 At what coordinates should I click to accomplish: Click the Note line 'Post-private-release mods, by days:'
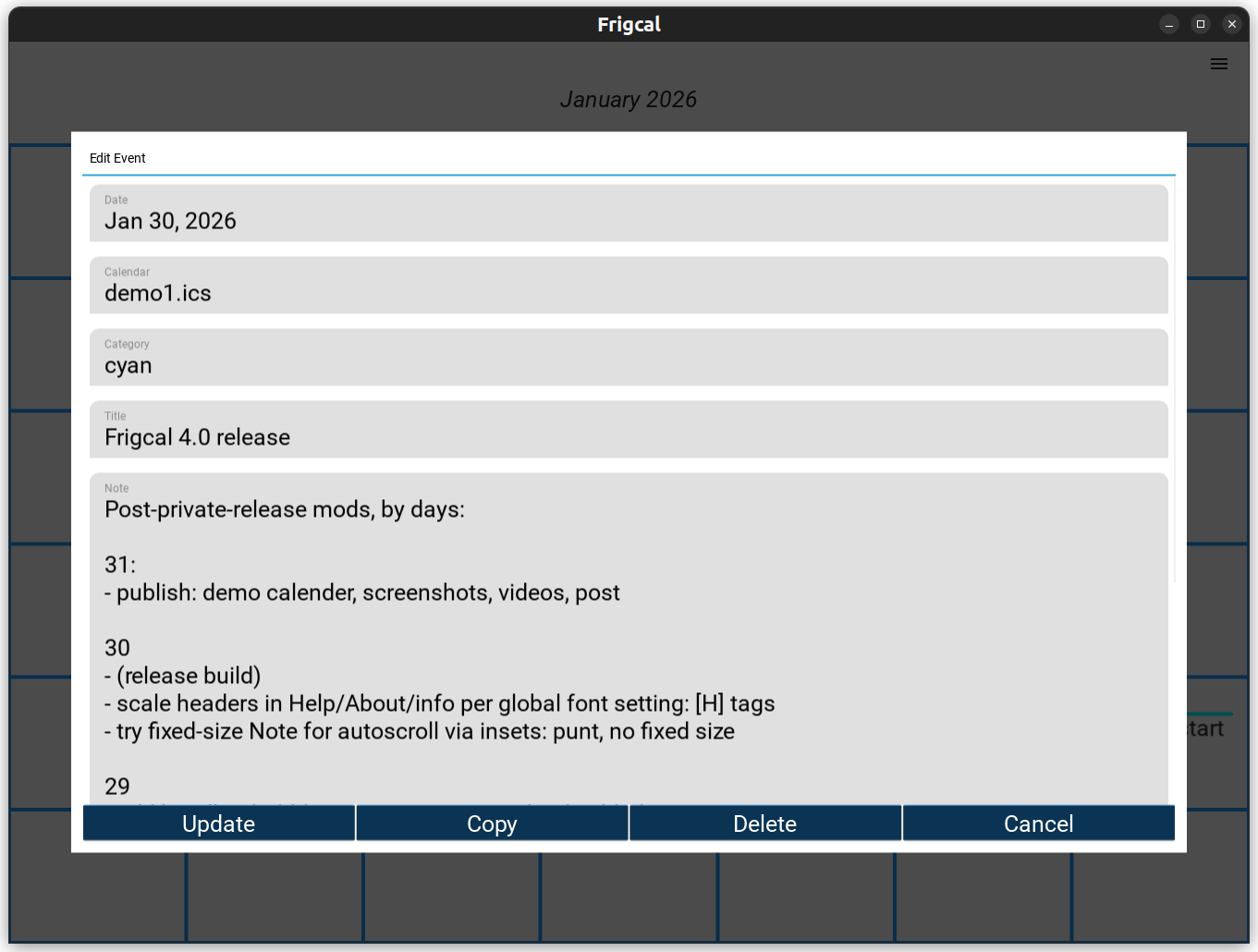(x=285, y=510)
